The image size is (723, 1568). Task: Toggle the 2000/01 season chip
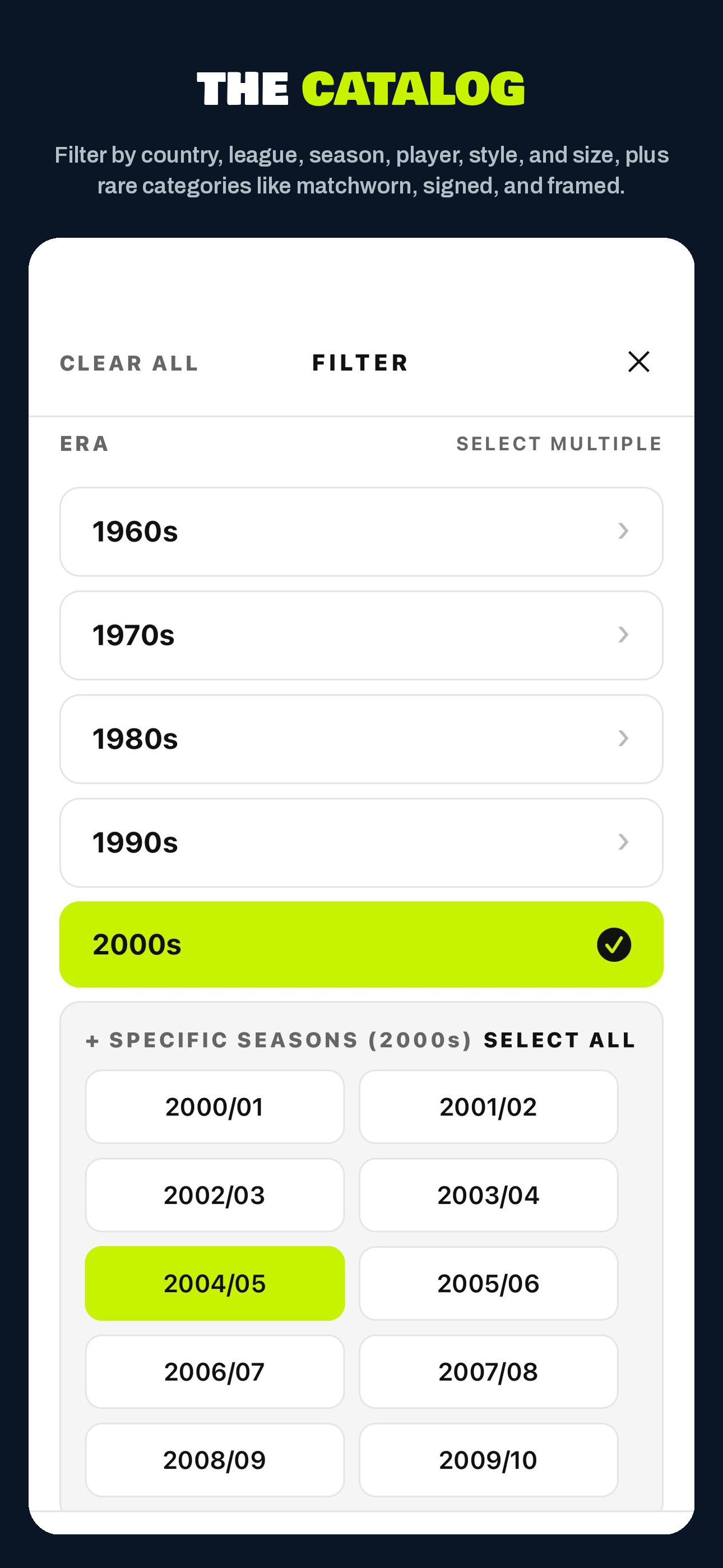point(215,1106)
